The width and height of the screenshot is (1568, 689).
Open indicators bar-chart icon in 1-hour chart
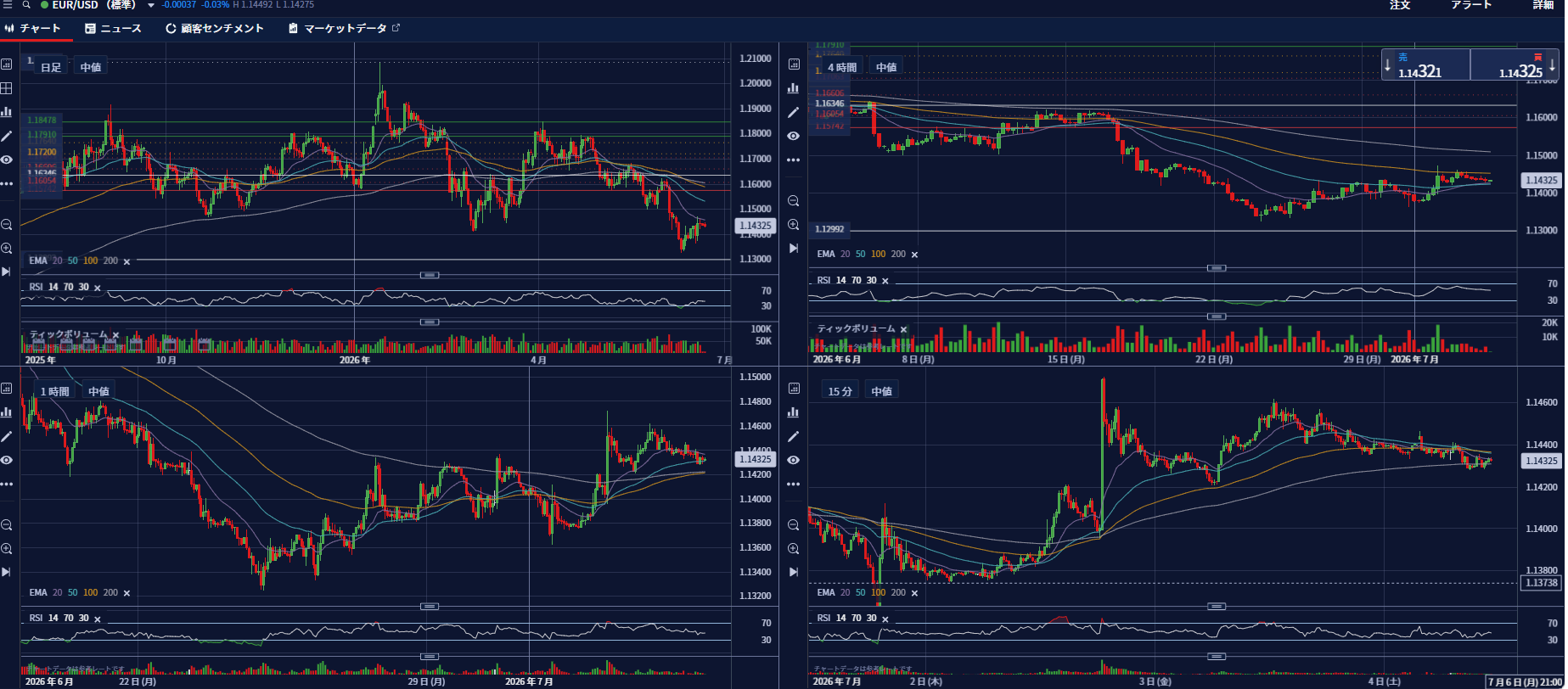point(6,412)
